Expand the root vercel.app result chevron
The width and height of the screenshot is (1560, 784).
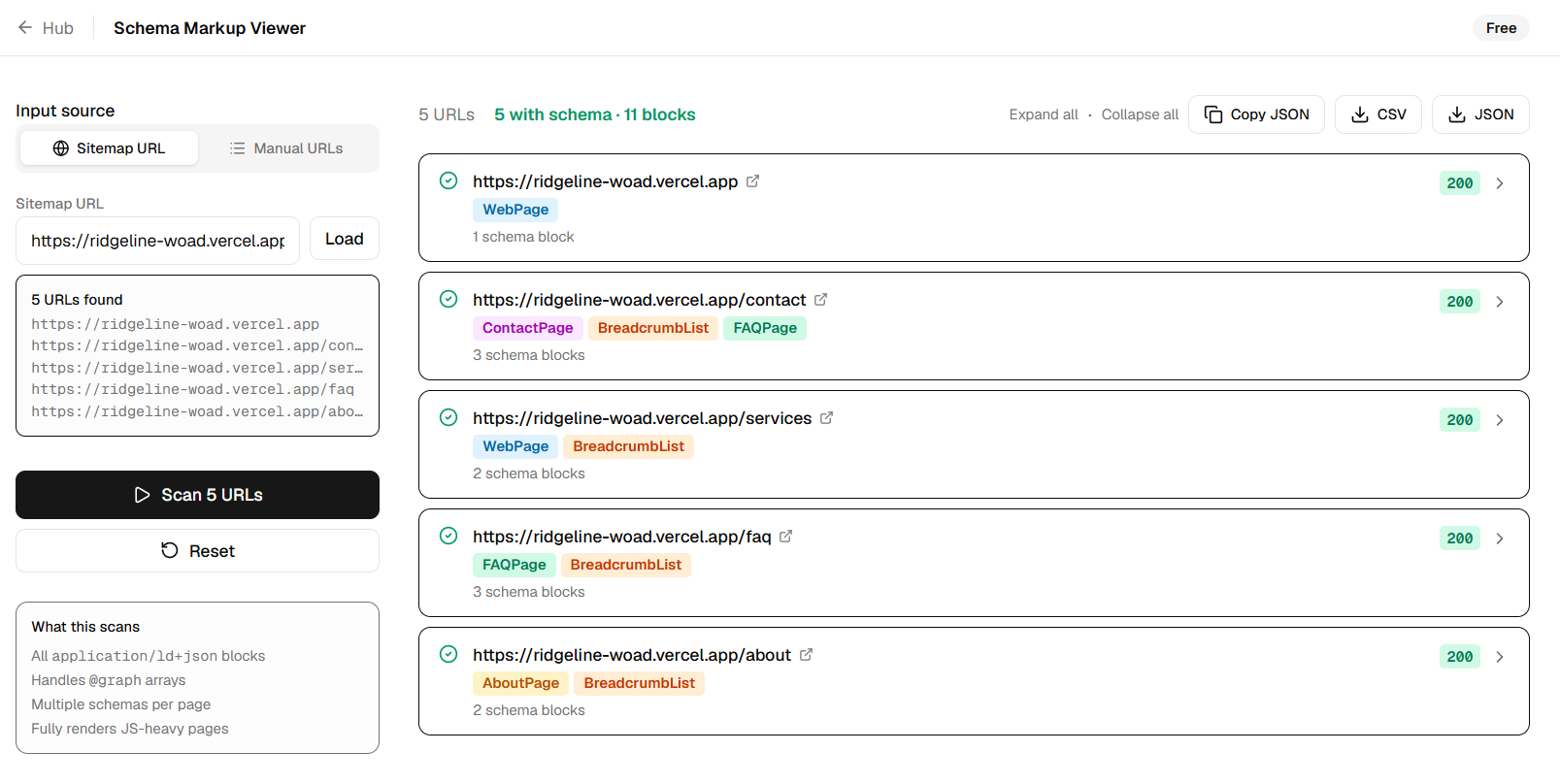click(x=1500, y=183)
